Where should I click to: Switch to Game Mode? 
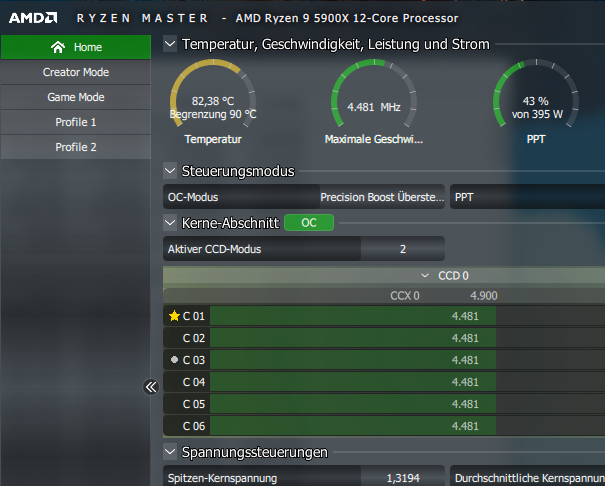coord(76,97)
